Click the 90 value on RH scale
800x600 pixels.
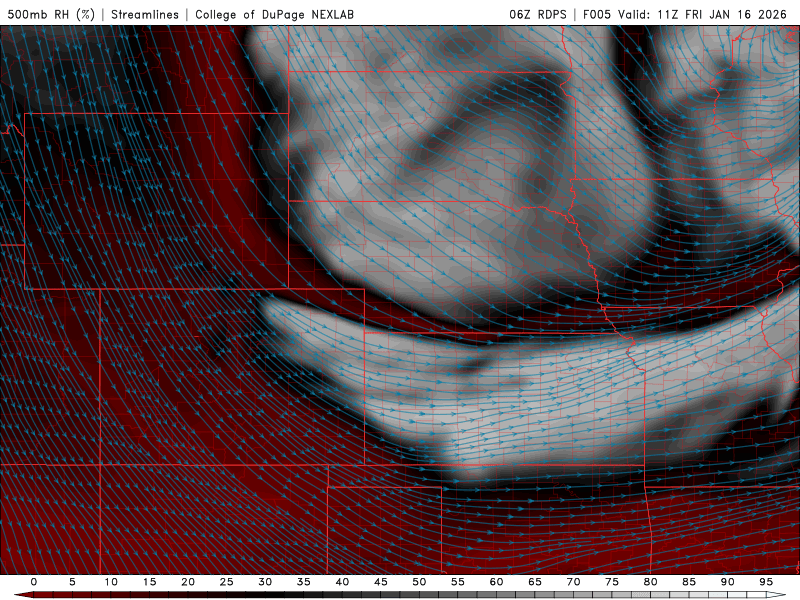[x=728, y=582]
